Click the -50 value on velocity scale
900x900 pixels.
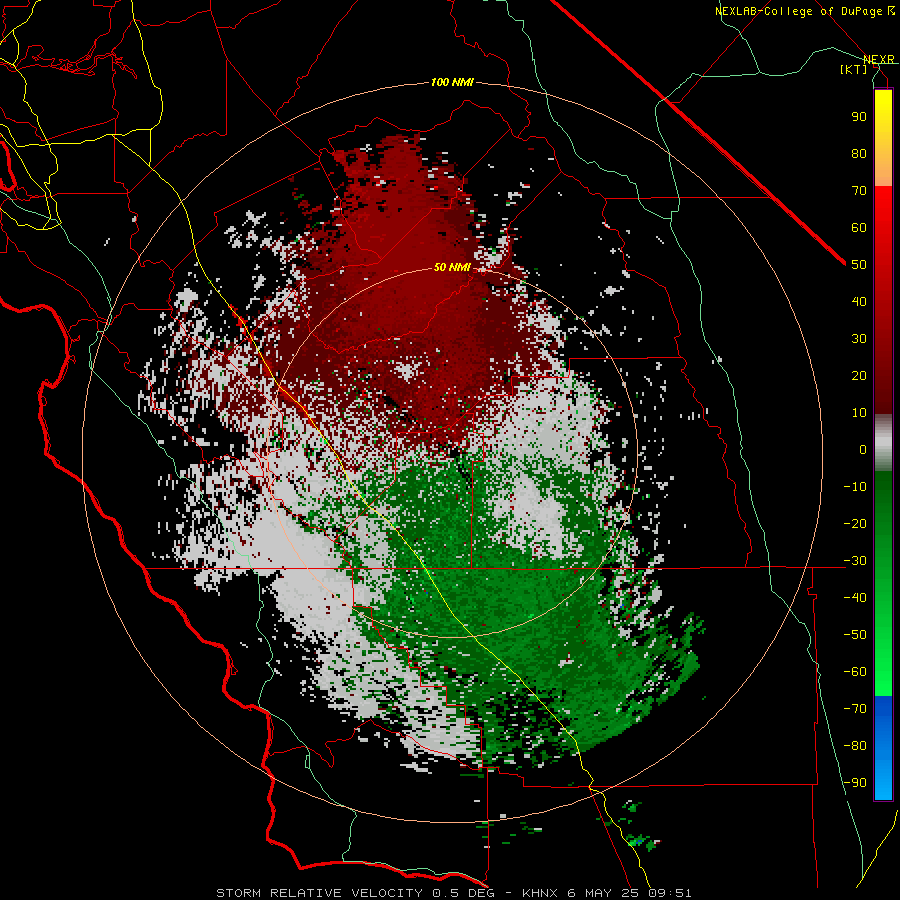(x=855, y=635)
